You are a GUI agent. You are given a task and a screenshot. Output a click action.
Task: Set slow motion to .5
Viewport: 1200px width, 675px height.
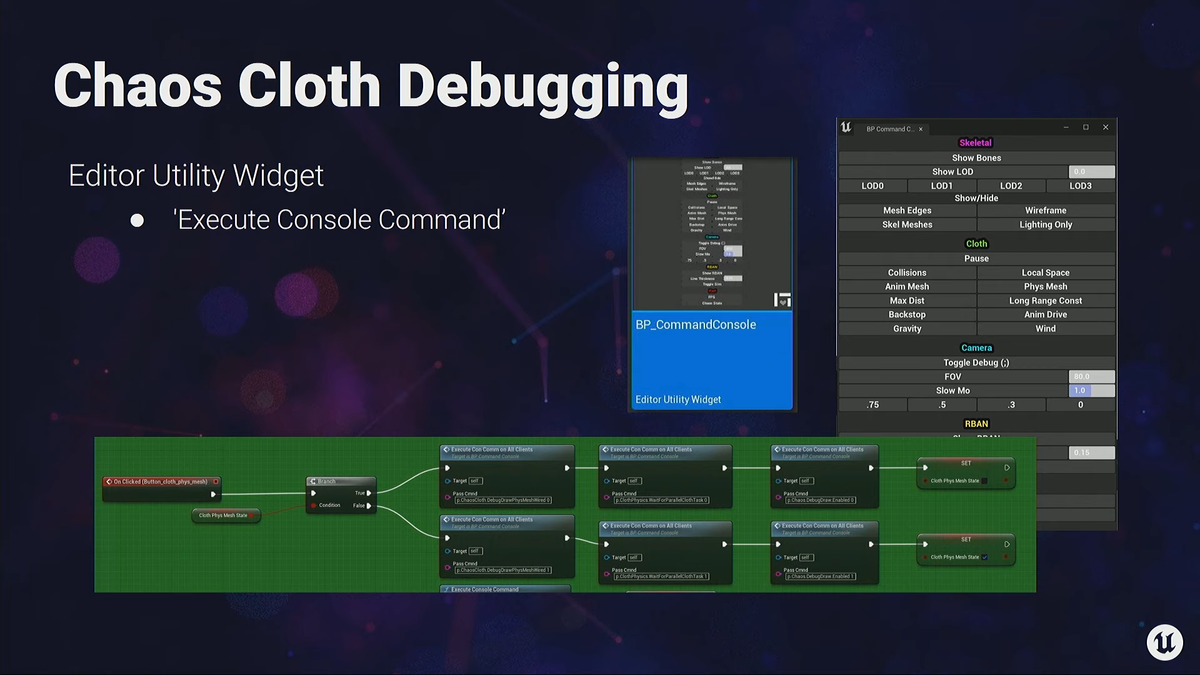942,404
